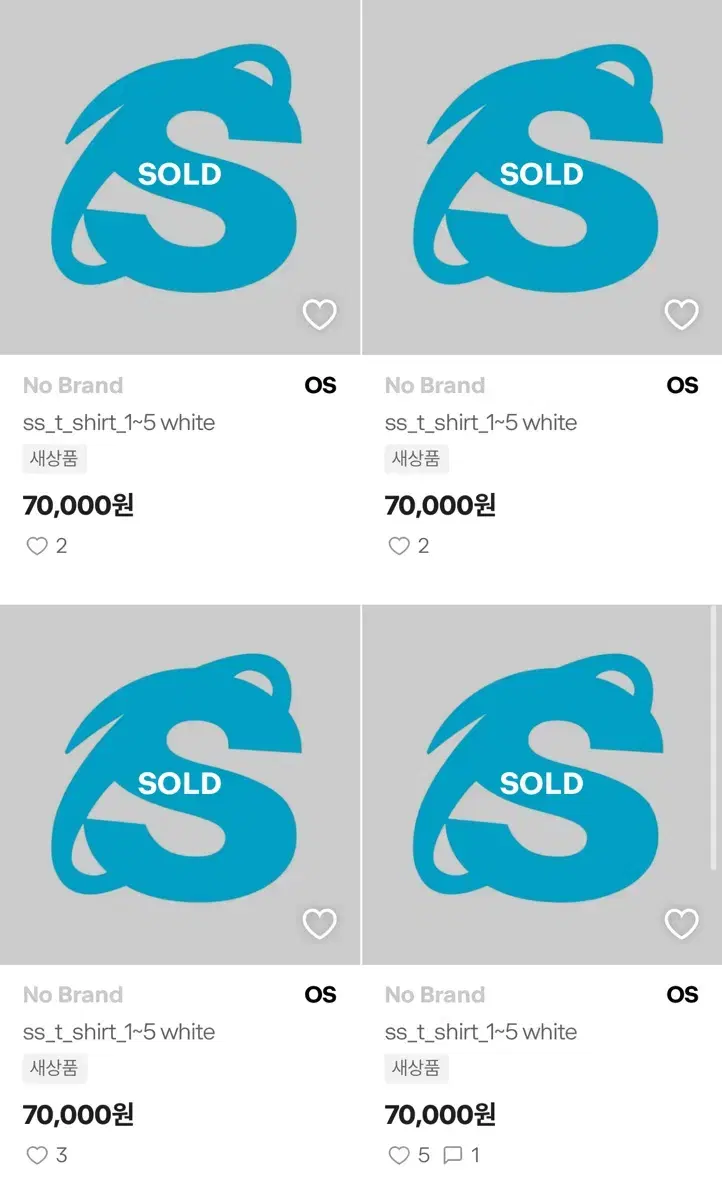Open bottom-left "ss_t_shirt_1~5 white" title
The width and height of the screenshot is (722, 1200).
click(x=119, y=1032)
